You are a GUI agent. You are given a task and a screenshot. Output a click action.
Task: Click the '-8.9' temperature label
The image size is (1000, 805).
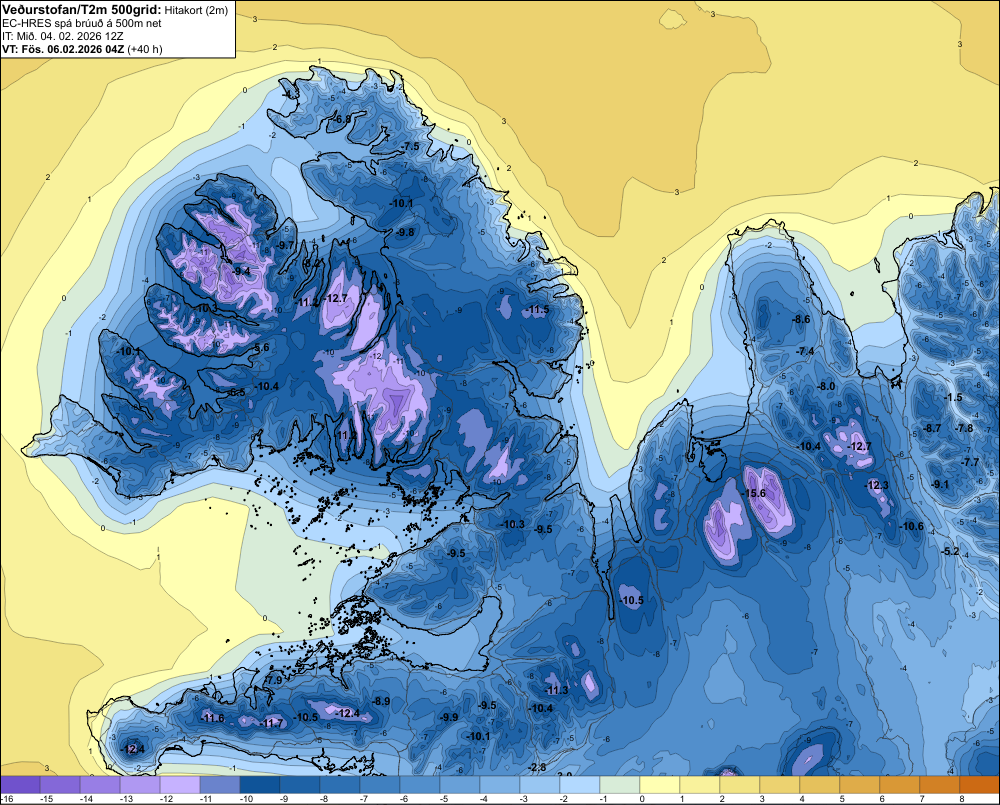(x=381, y=701)
